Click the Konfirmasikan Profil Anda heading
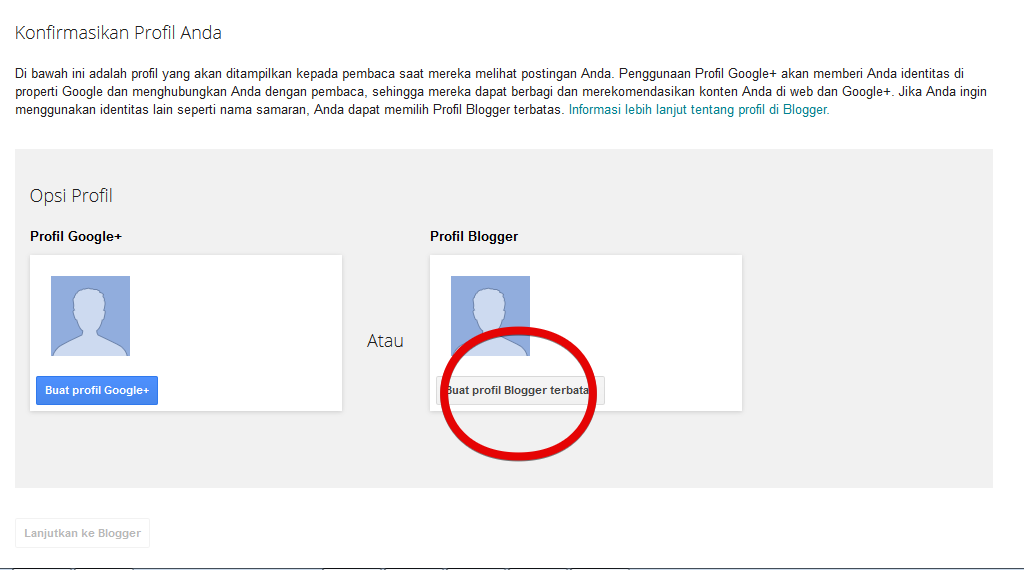The image size is (1024, 570). pyautogui.click(x=118, y=33)
